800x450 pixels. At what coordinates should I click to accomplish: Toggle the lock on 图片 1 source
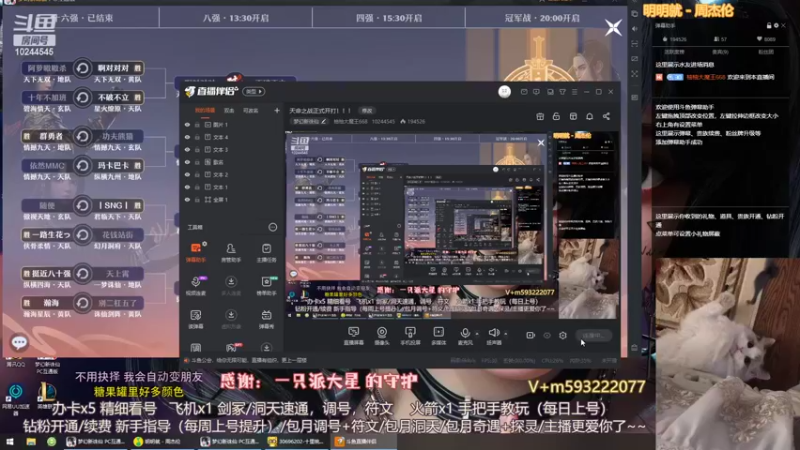pyautogui.click(x=197, y=124)
